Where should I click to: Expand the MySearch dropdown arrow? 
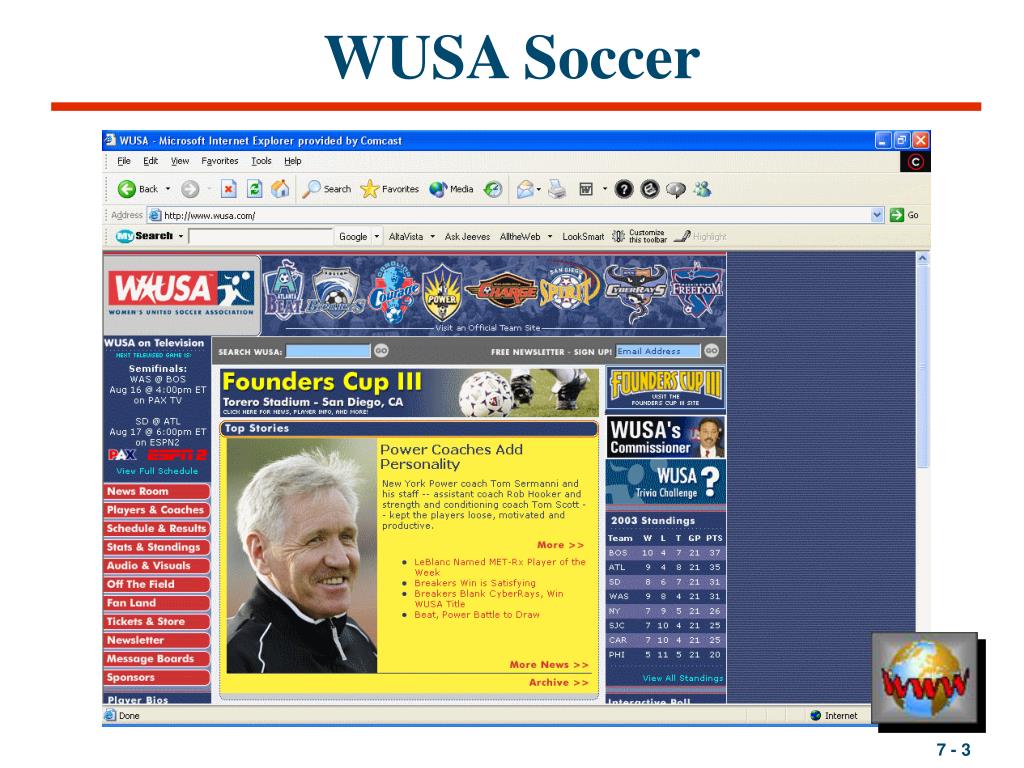(x=181, y=236)
